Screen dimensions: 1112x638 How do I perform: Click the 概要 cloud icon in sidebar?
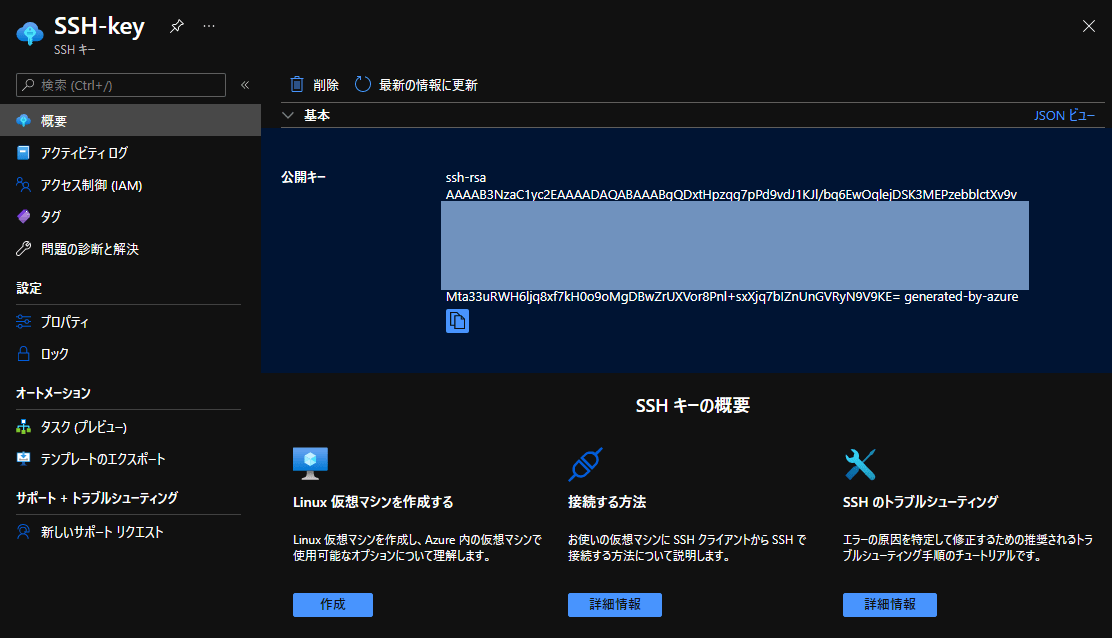click(x=23, y=121)
